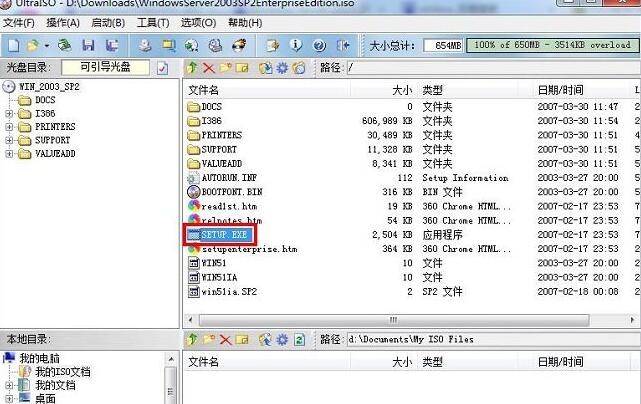Click the make CD/DVD image icon
The height and width of the screenshot is (404, 641).
coord(145,45)
